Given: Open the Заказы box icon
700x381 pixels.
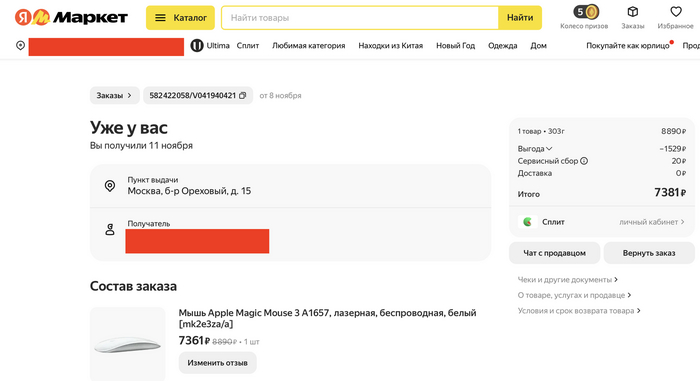Looking at the screenshot, I should 633,12.
